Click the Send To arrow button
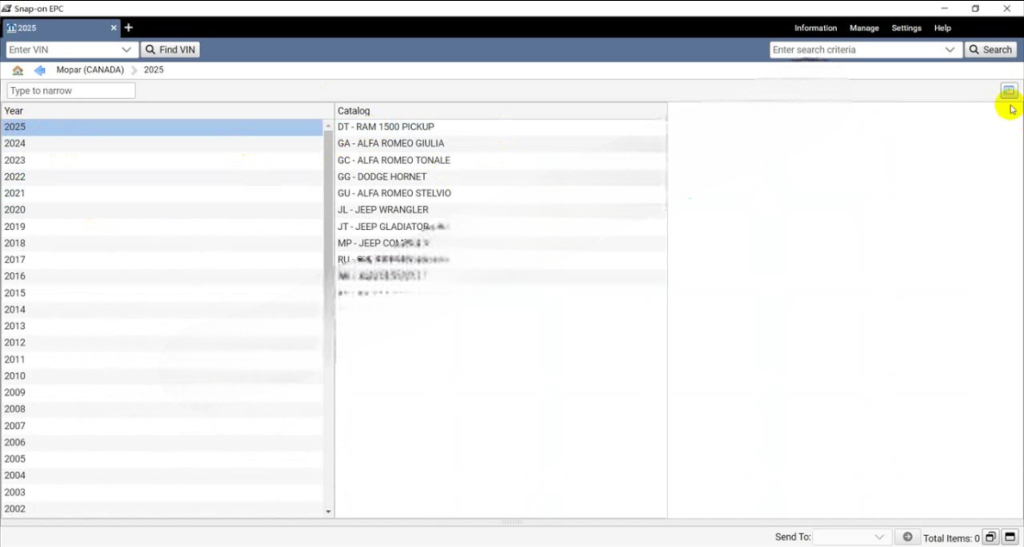Viewport: 1024px width, 547px height. pyautogui.click(x=907, y=537)
